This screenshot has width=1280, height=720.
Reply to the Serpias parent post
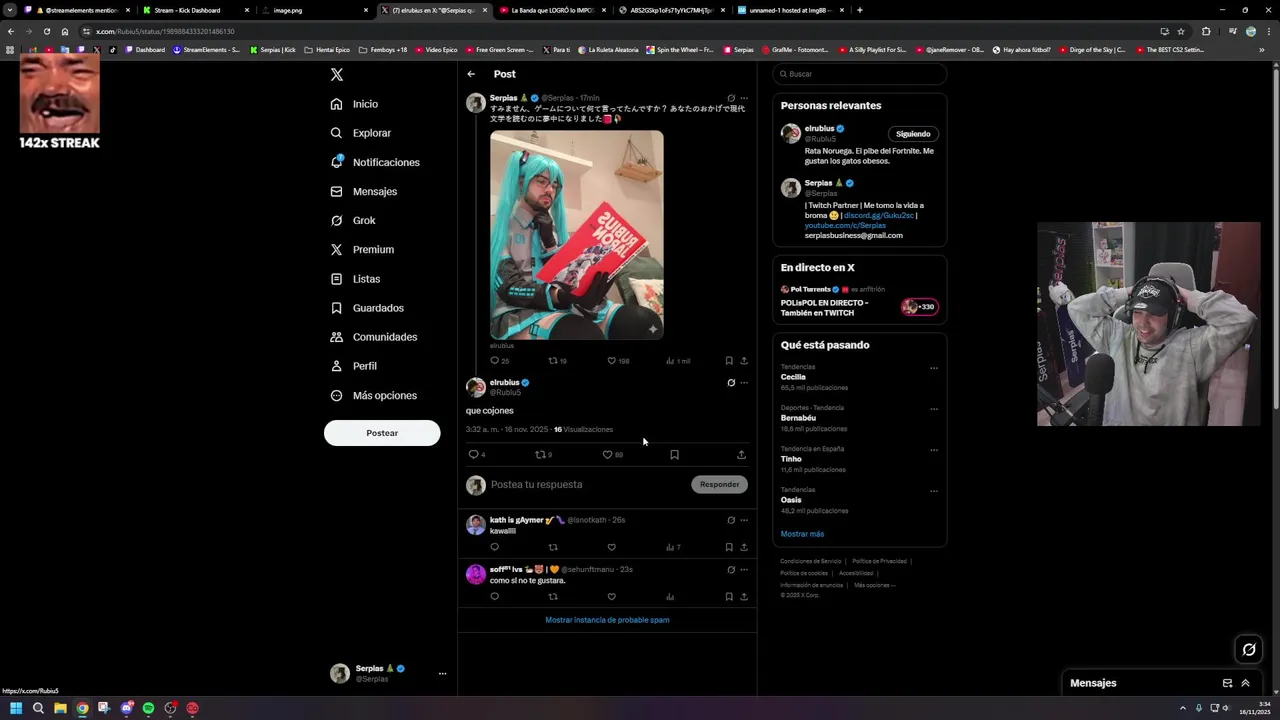tap(494, 361)
